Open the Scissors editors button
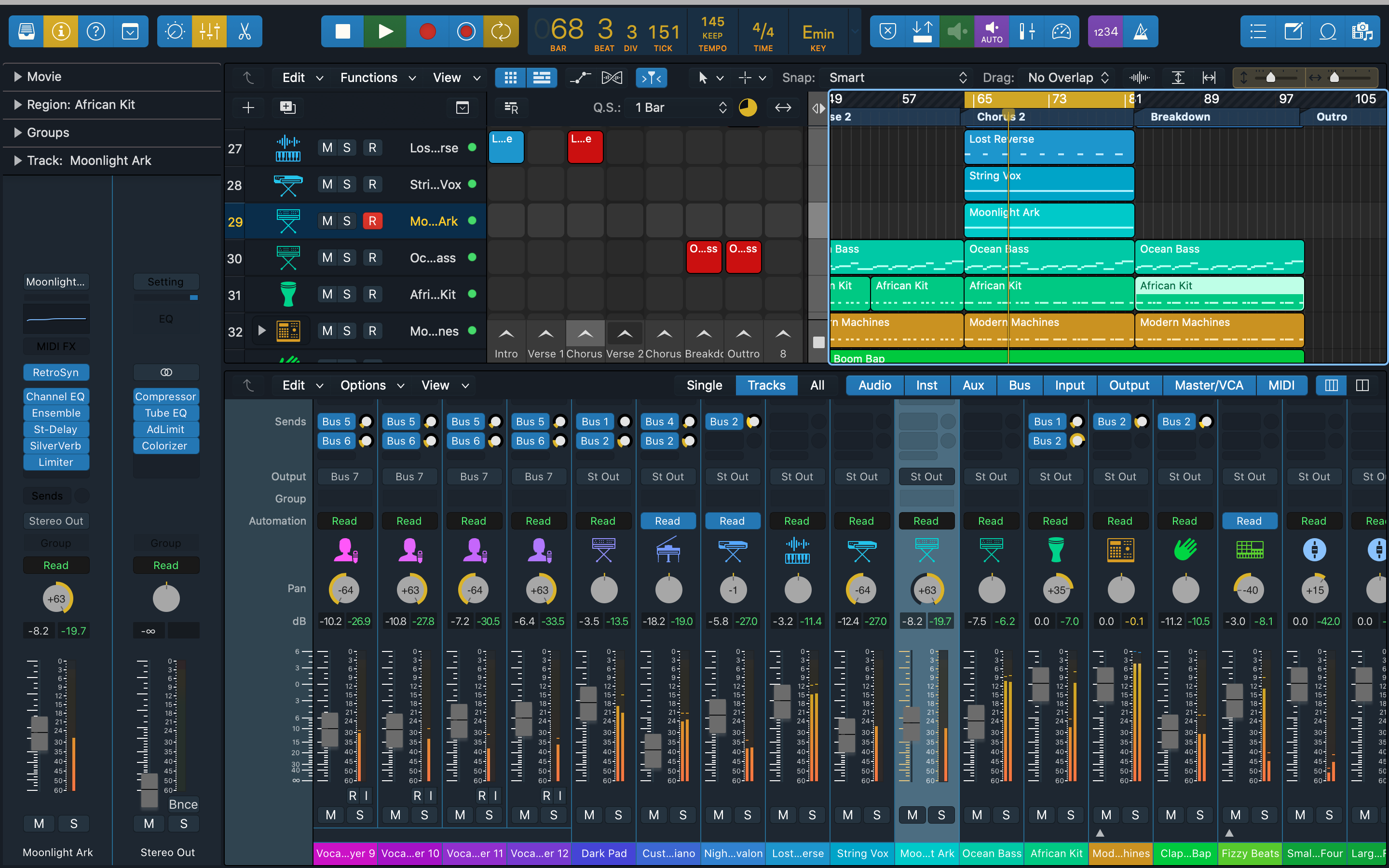1389x868 pixels. pos(245,31)
